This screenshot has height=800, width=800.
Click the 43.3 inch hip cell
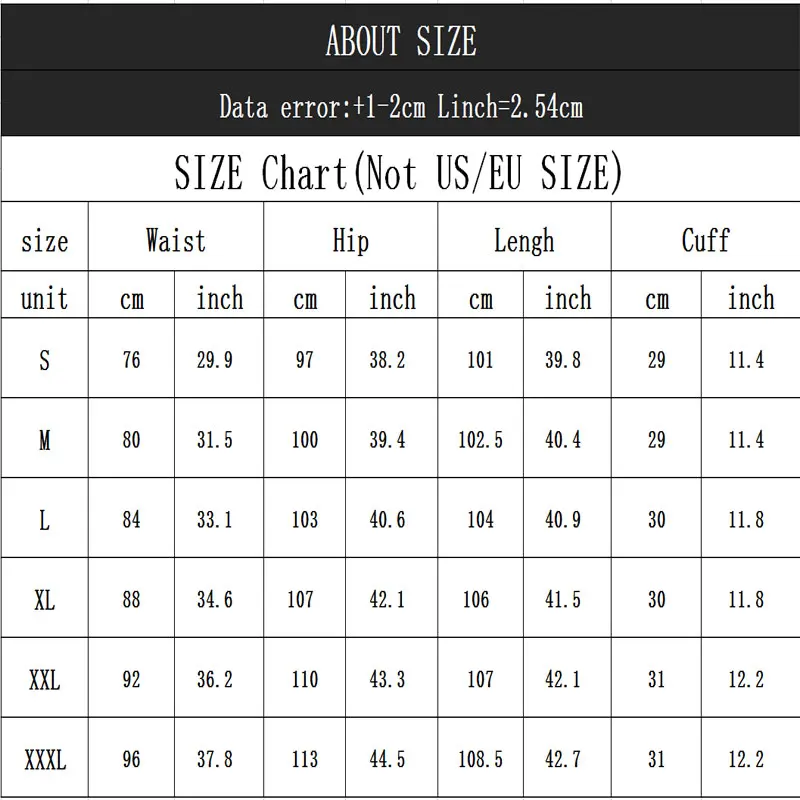(x=387, y=680)
